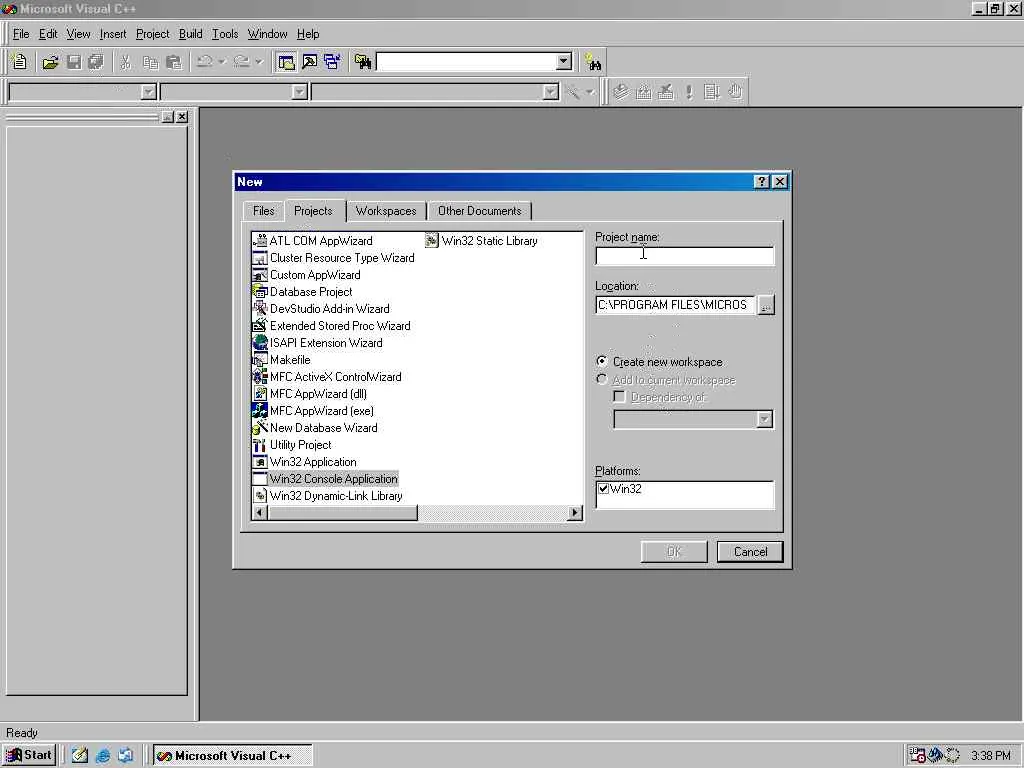
Task: Click the Project name input field
Action: [x=684, y=256]
